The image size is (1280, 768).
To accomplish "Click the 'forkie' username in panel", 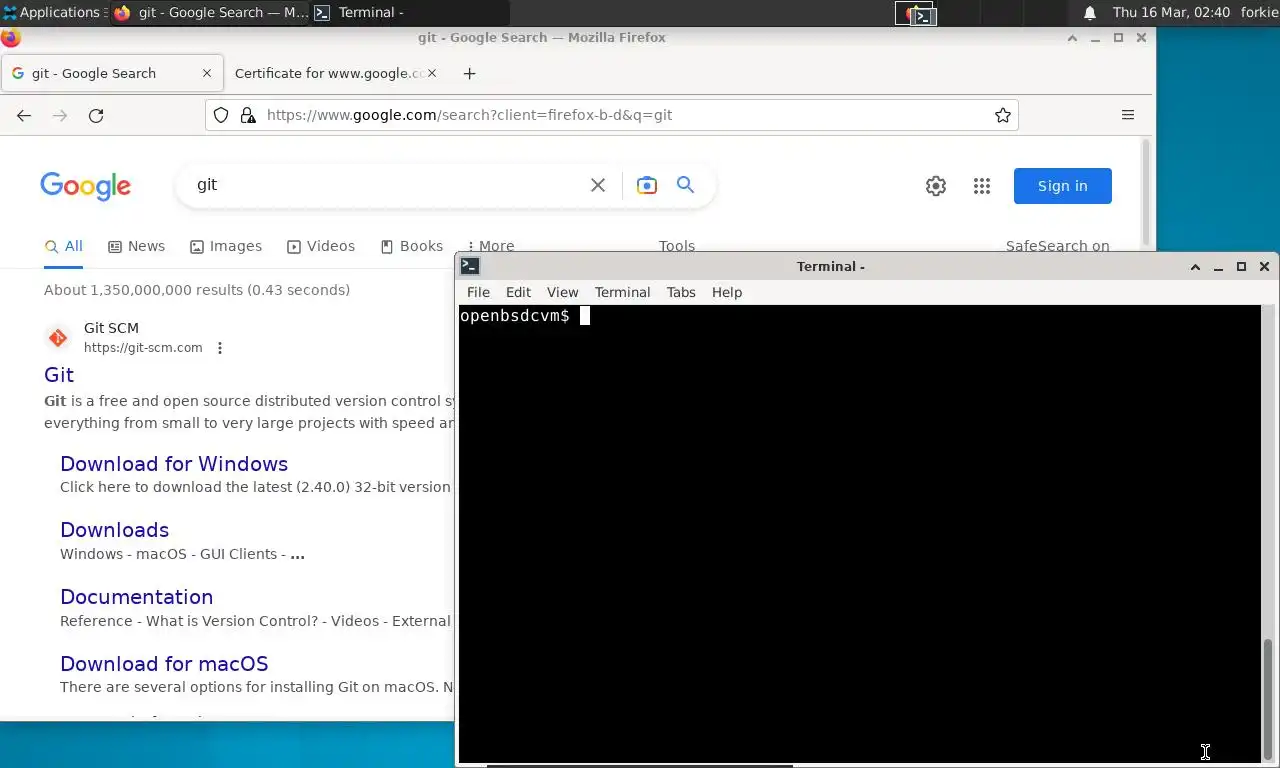I will [x=1259, y=13].
